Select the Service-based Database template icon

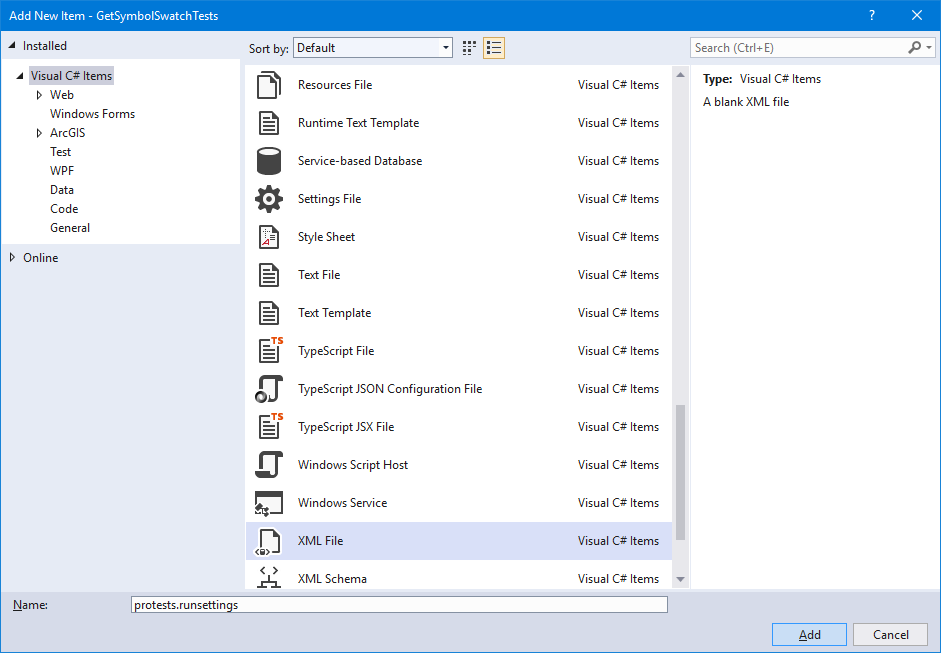pos(268,160)
